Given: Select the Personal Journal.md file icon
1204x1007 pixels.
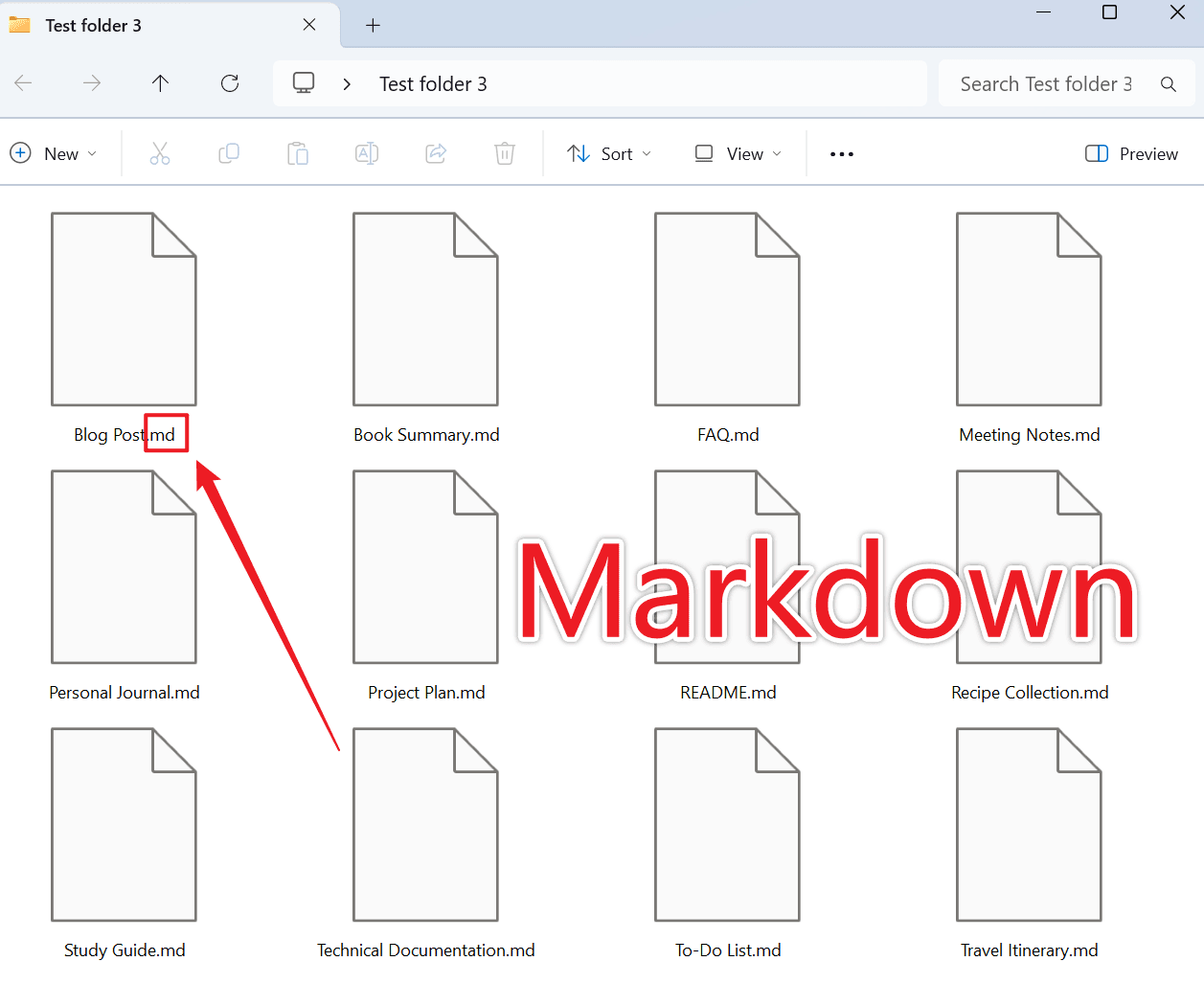Looking at the screenshot, I should tap(124, 567).
